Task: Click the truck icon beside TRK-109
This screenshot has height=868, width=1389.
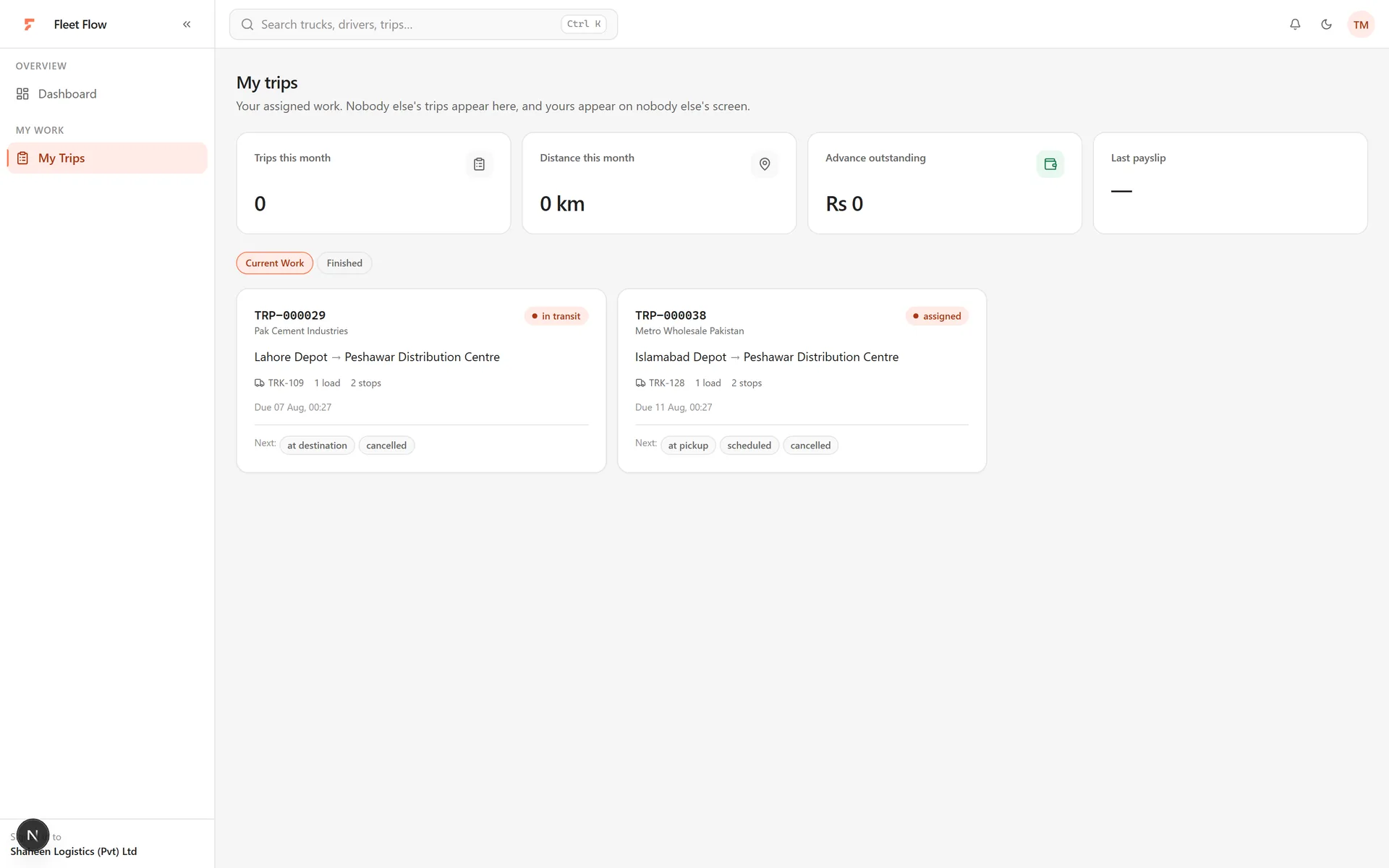Action: point(259,383)
